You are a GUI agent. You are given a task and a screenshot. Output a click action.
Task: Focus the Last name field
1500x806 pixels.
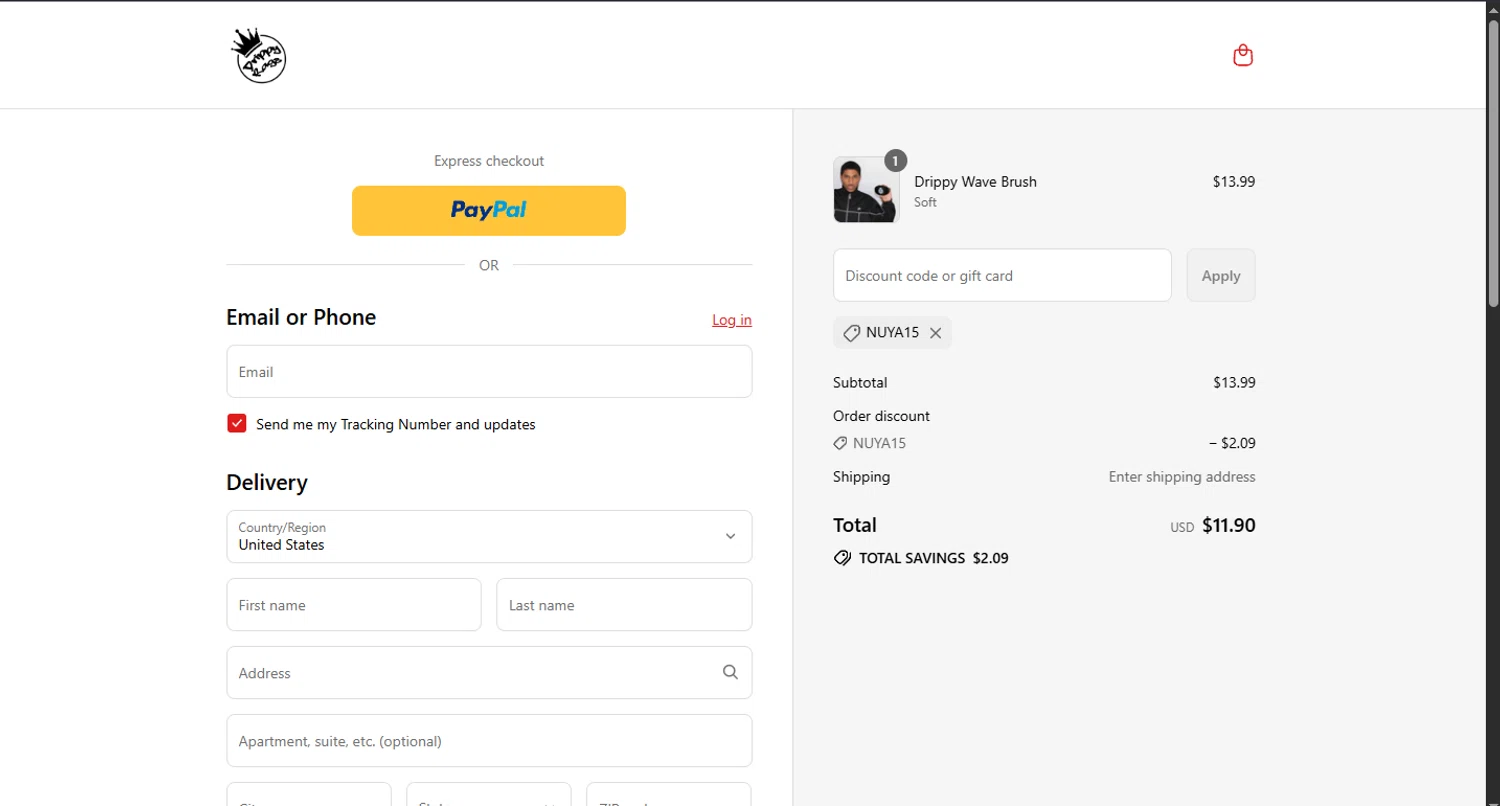coord(624,605)
